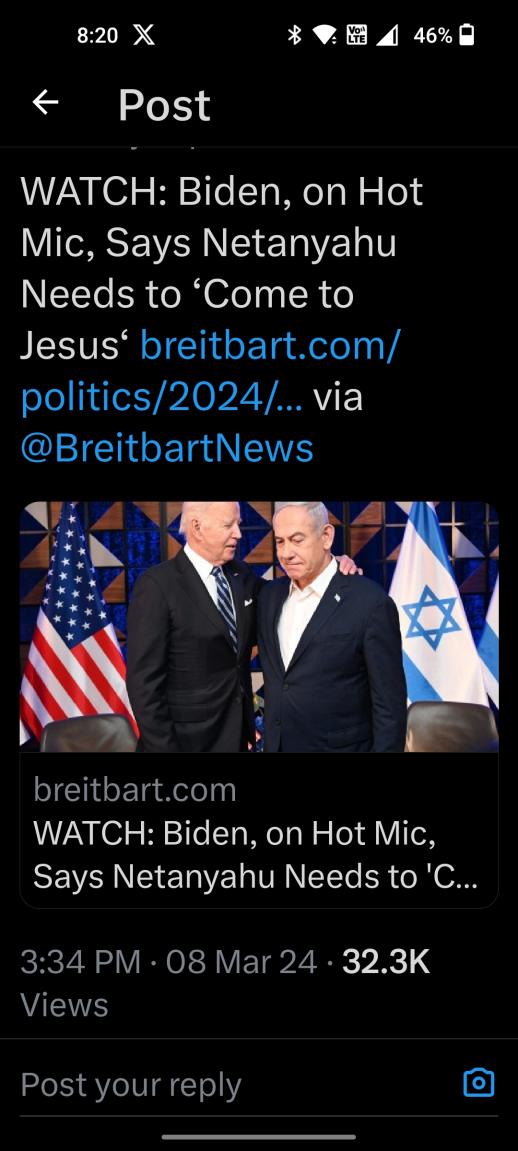The height and width of the screenshot is (1151, 518).
Task: Open the camera icon in reply bar
Action: tap(479, 1083)
